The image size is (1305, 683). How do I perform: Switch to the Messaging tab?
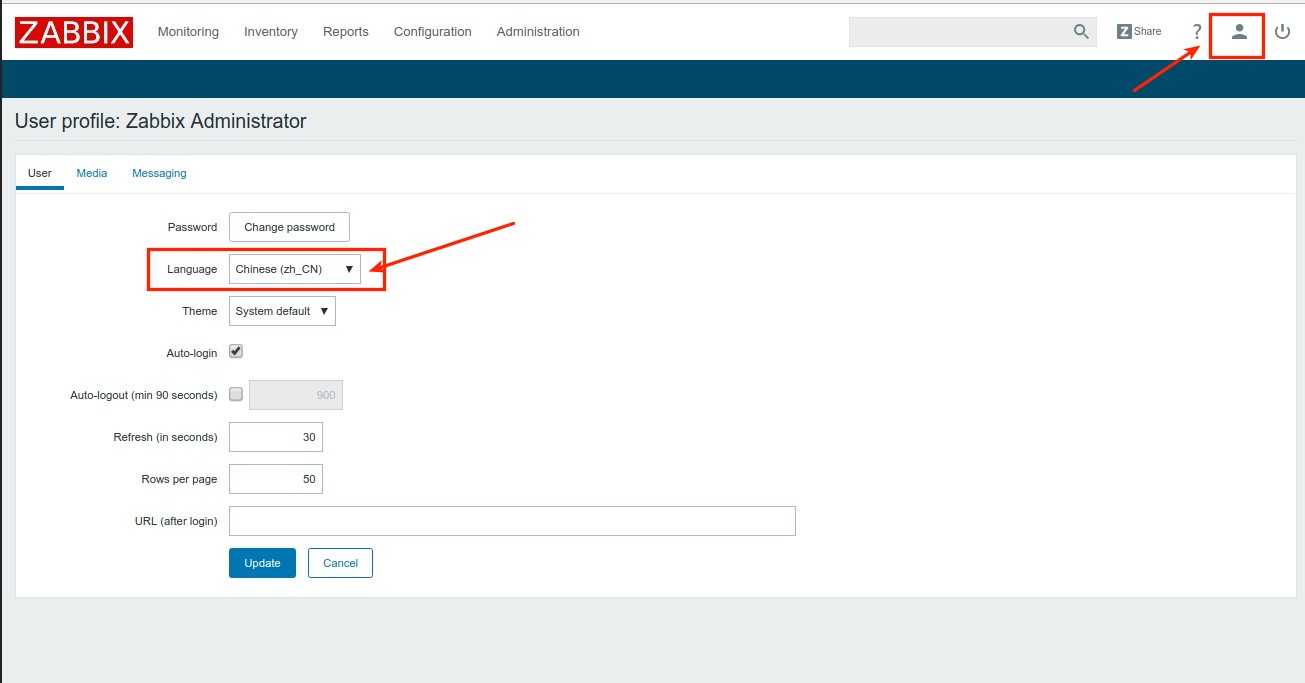(159, 173)
